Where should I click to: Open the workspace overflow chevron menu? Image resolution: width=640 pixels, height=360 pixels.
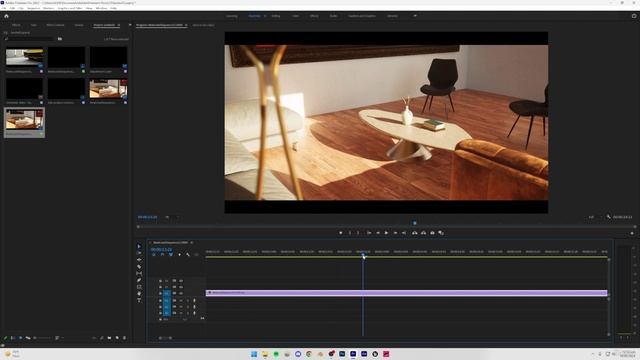point(415,16)
